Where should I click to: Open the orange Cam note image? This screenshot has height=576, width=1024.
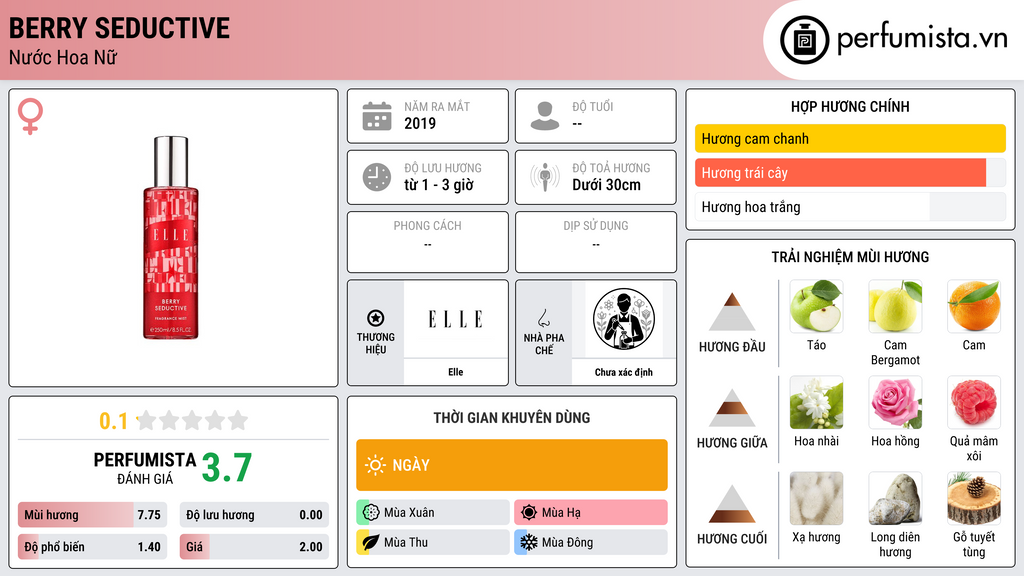click(974, 306)
